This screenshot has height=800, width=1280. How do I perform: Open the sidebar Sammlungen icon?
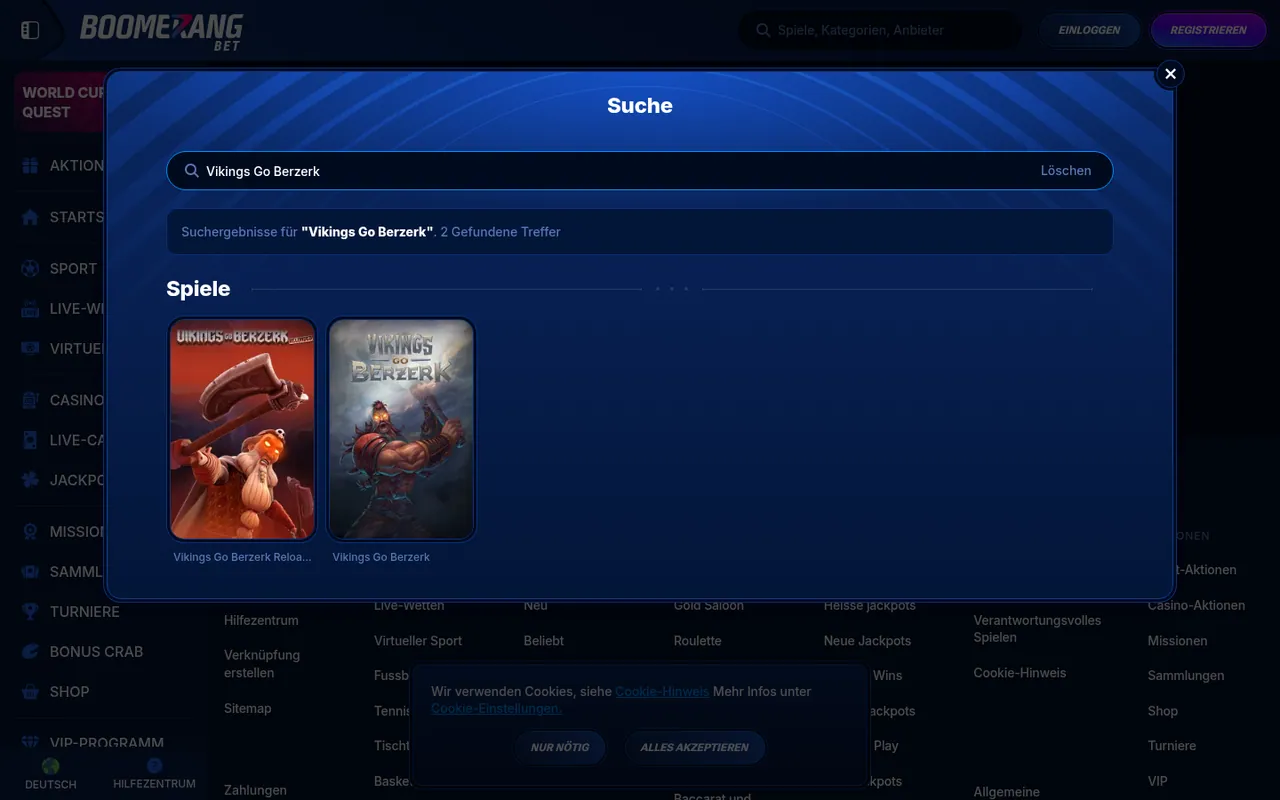tap(30, 572)
